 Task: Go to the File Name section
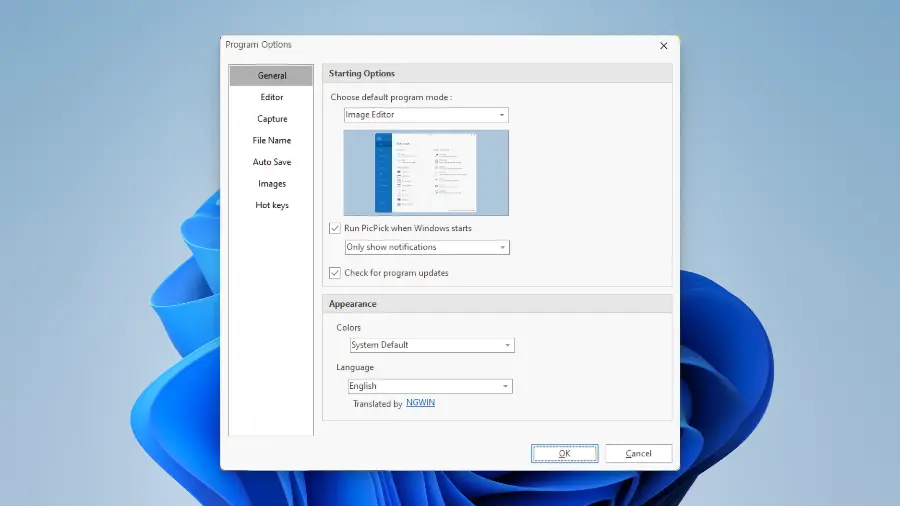click(x=271, y=141)
